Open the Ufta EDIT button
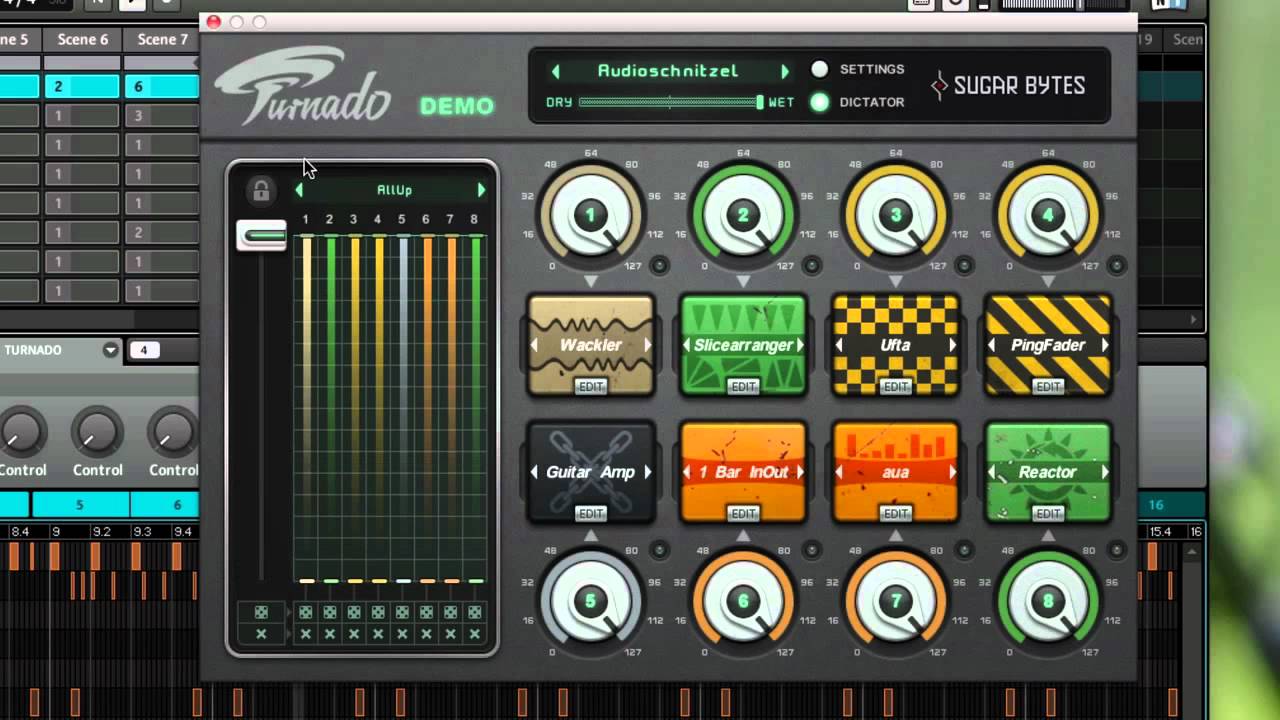The image size is (1280, 720). coord(895,387)
